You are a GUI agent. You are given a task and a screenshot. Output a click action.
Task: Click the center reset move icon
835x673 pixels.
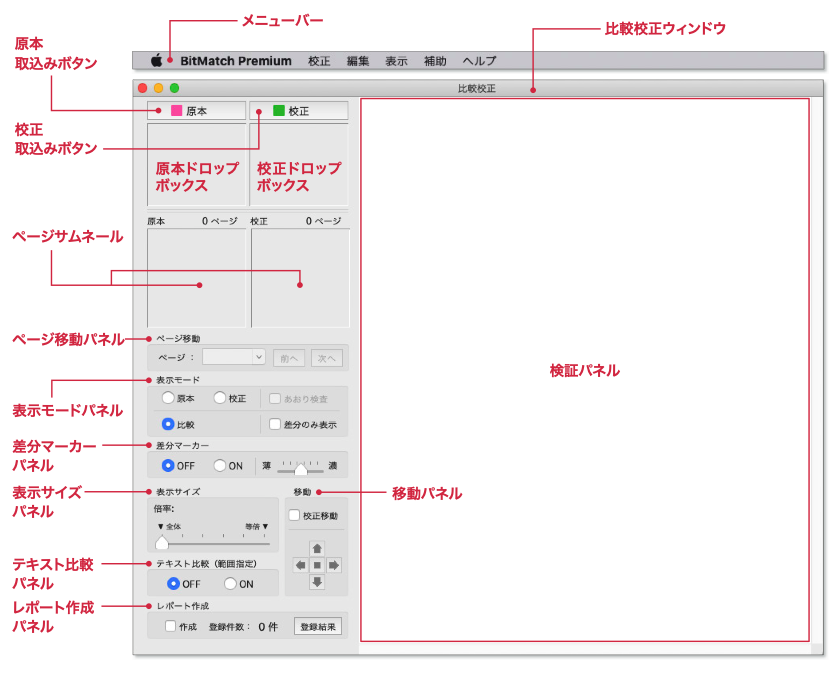pos(317,565)
